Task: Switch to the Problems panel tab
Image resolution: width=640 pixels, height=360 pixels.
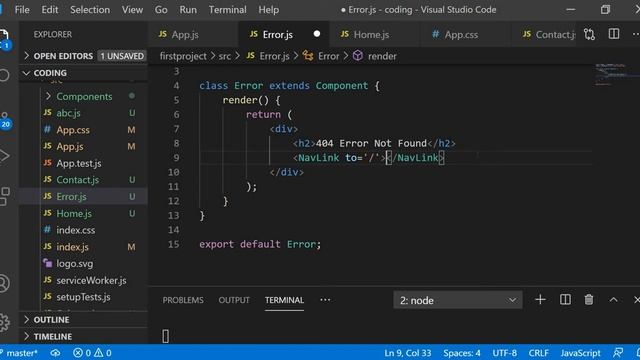Action: pos(183,300)
